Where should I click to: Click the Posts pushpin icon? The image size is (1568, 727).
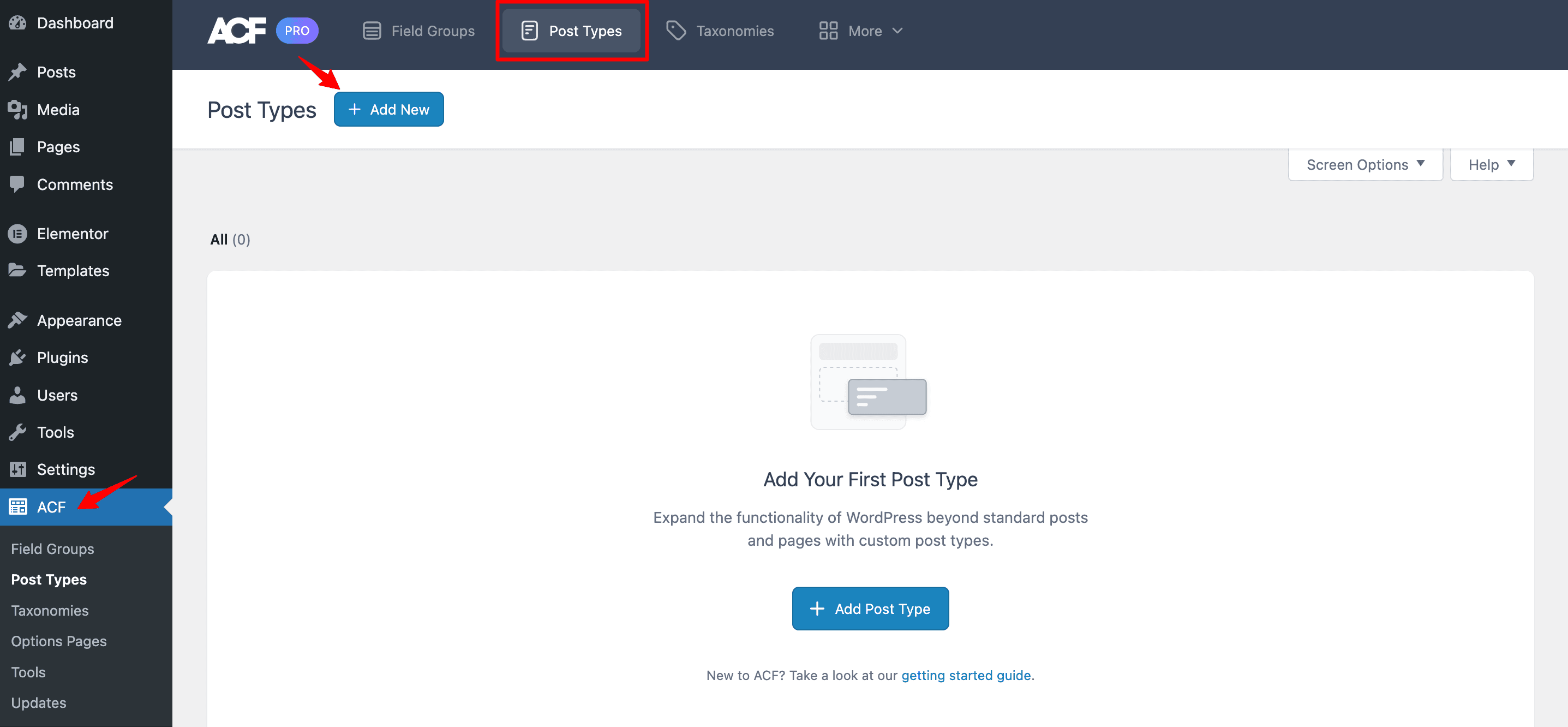coord(17,72)
